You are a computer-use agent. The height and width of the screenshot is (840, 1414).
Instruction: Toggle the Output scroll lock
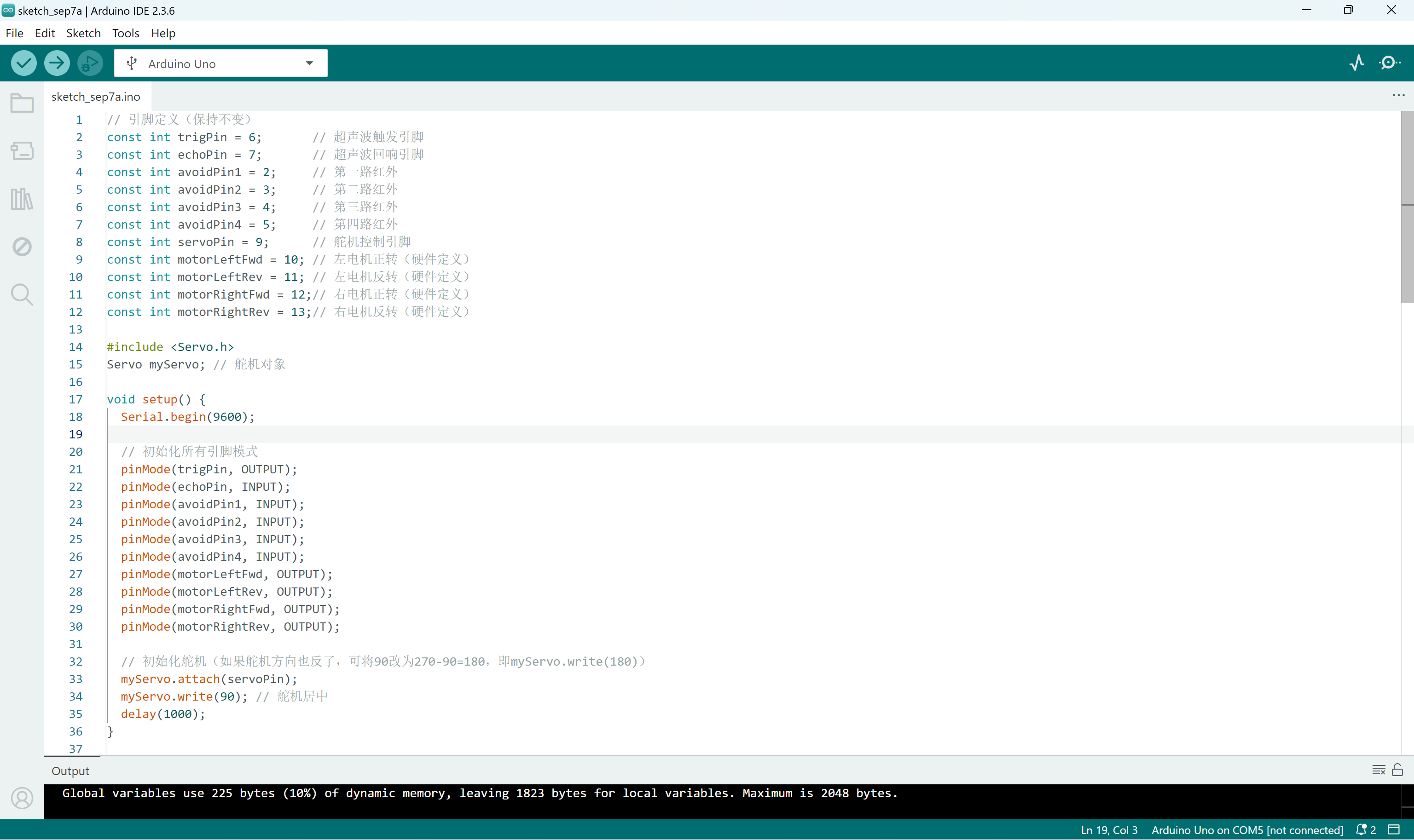[x=1397, y=770]
